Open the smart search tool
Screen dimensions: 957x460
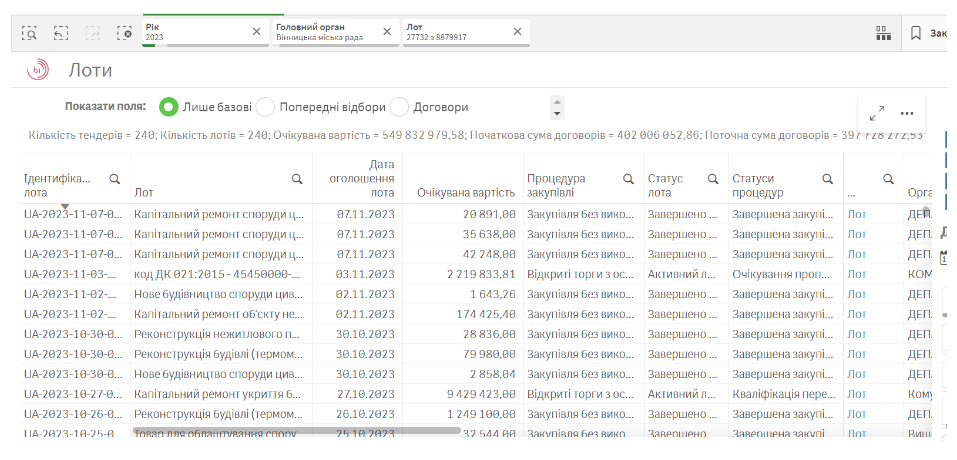[x=30, y=33]
